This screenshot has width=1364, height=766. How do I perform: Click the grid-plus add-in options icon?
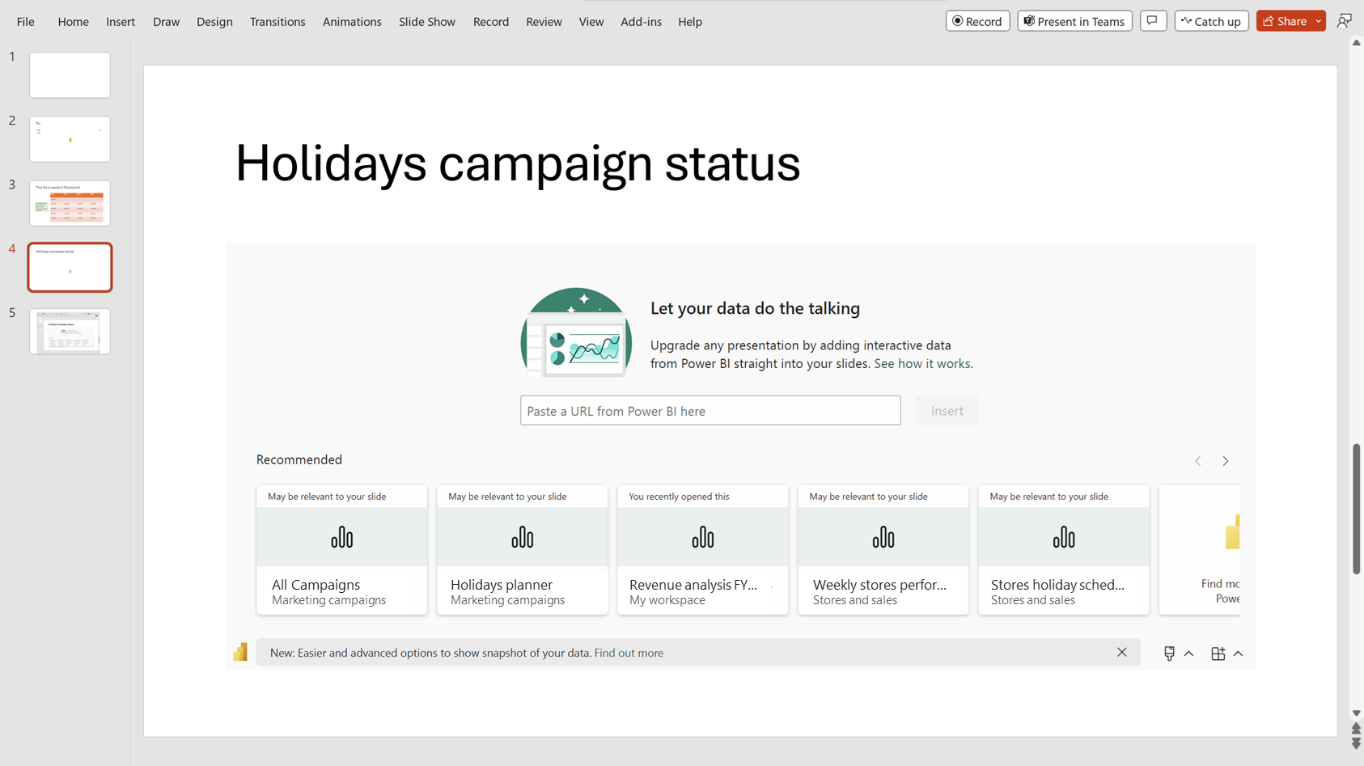pyautogui.click(x=1218, y=653)
